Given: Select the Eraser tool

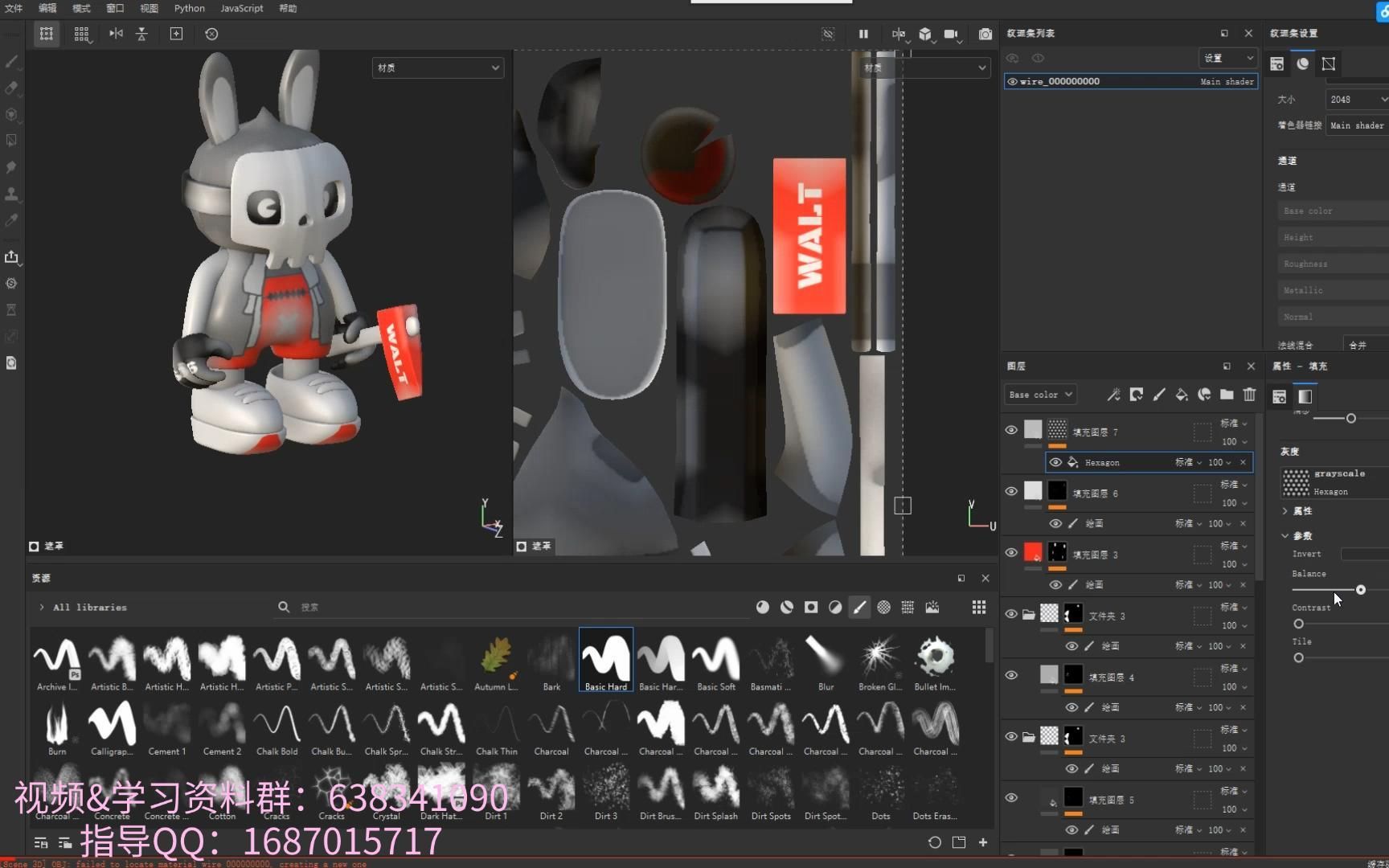Looking at the screenshot, I should (11, 88).
